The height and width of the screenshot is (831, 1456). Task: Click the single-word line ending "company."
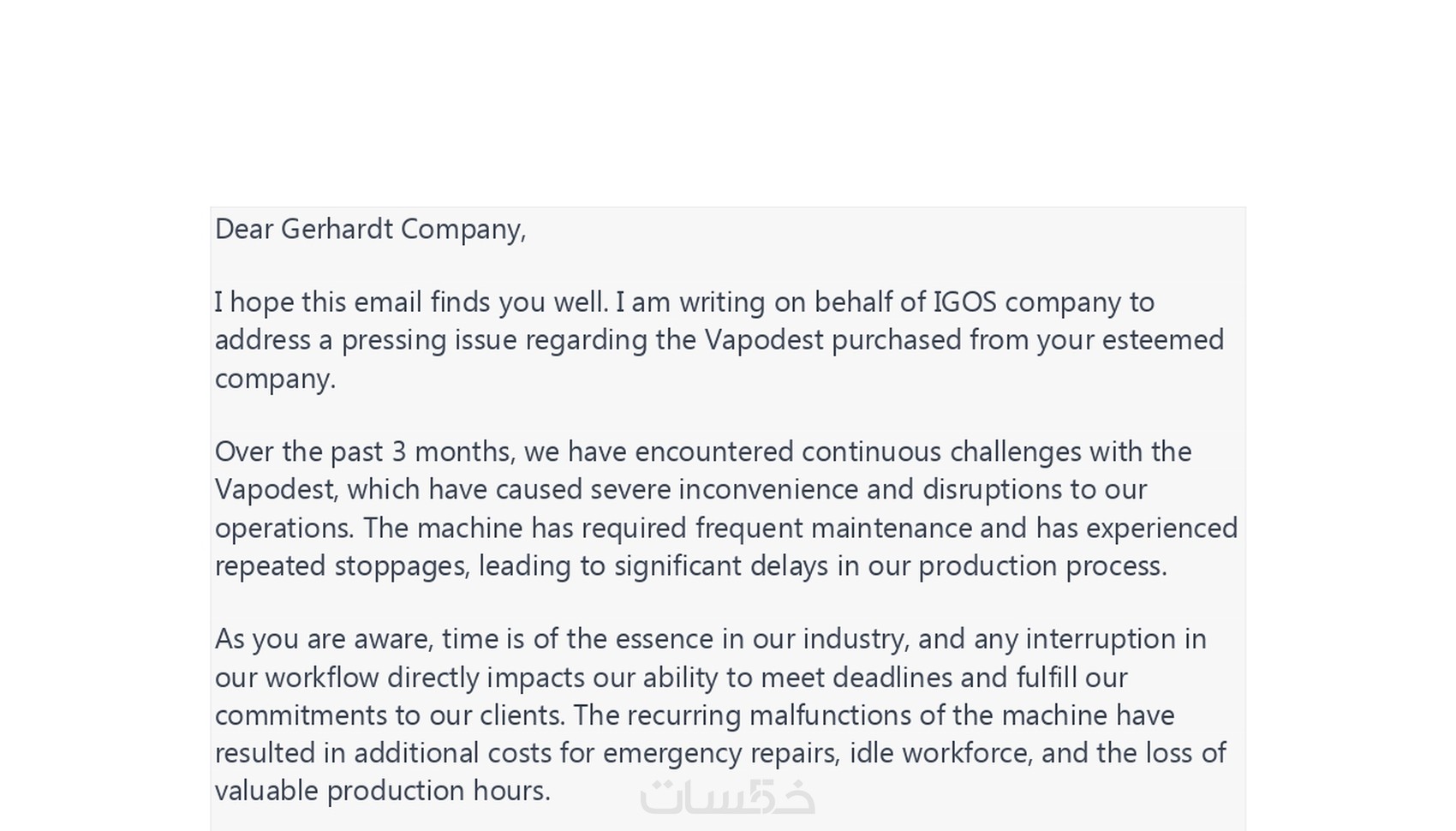[x=275, y=379]
